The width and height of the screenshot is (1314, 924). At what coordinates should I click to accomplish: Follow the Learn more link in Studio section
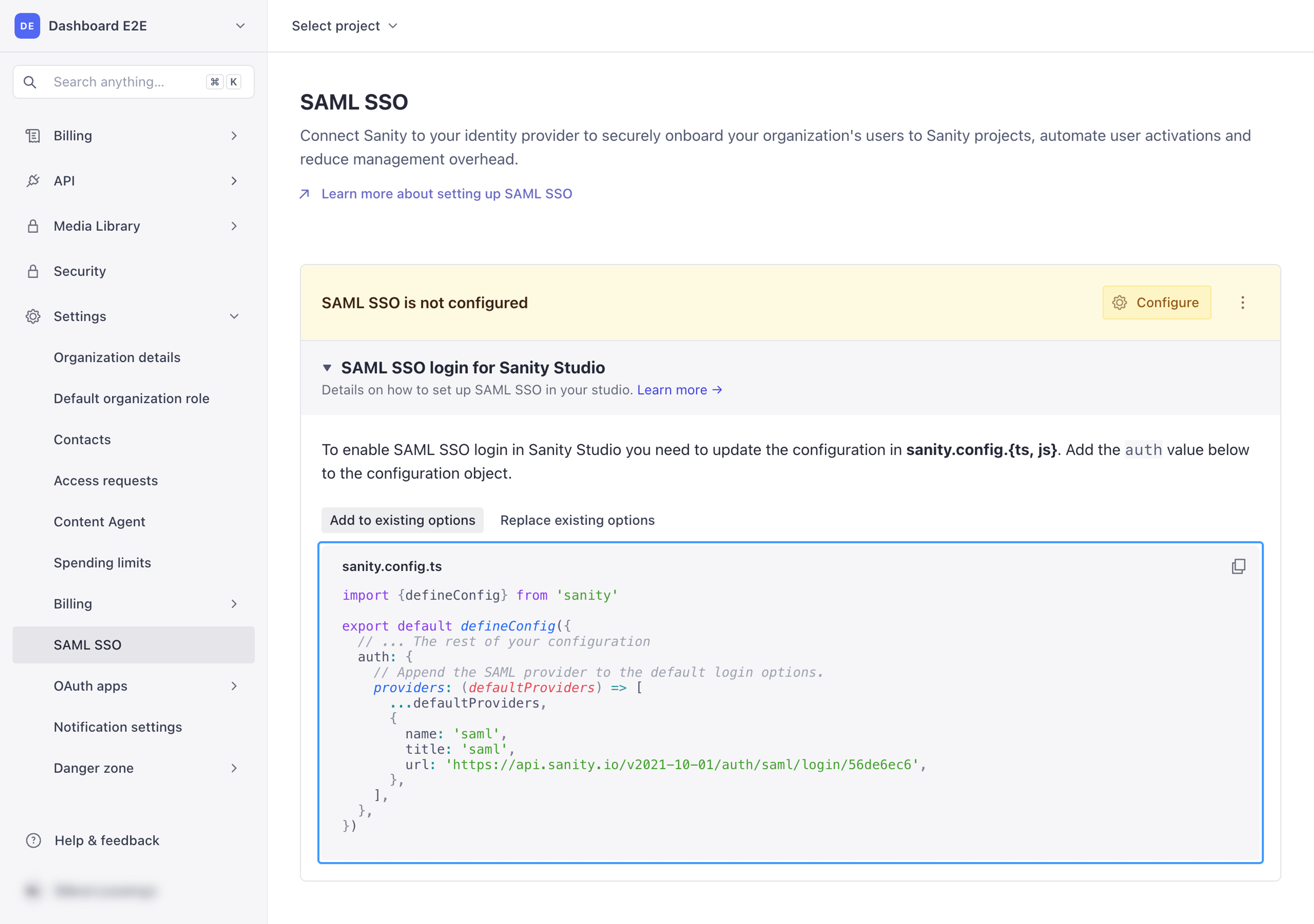pyautogui.click(x=679, y=390)
